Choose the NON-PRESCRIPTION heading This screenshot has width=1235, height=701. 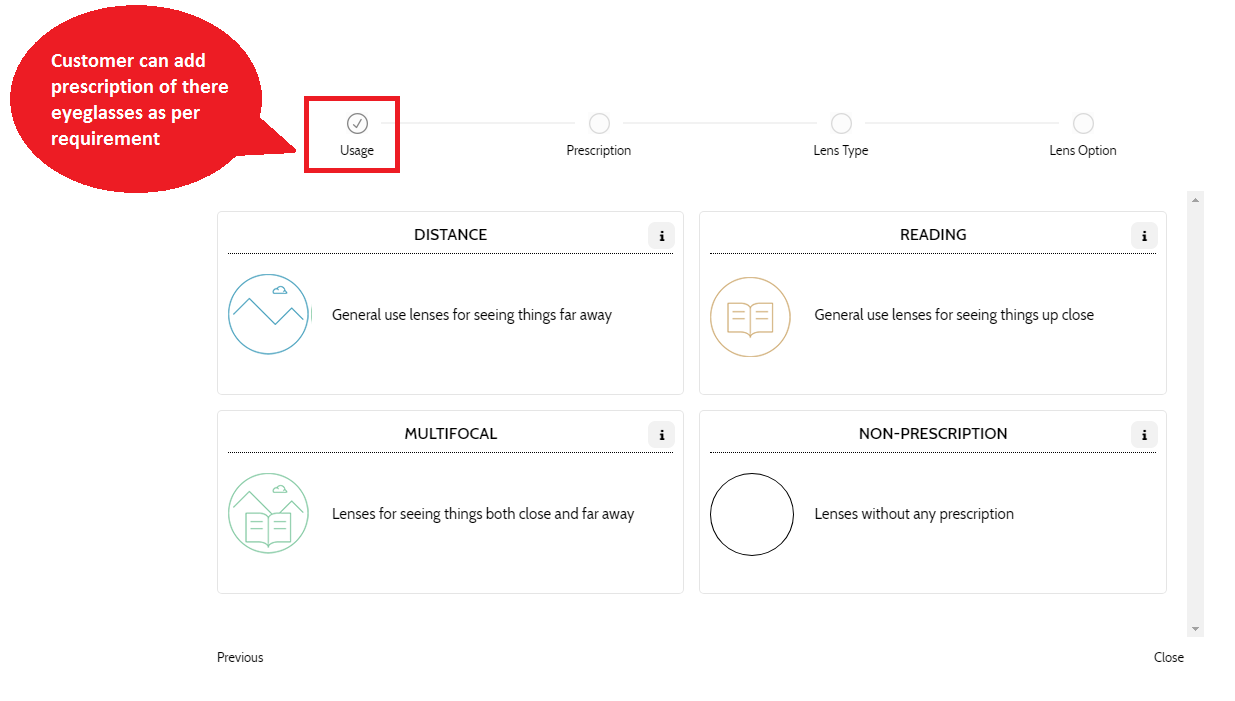(x=933, y=434)
